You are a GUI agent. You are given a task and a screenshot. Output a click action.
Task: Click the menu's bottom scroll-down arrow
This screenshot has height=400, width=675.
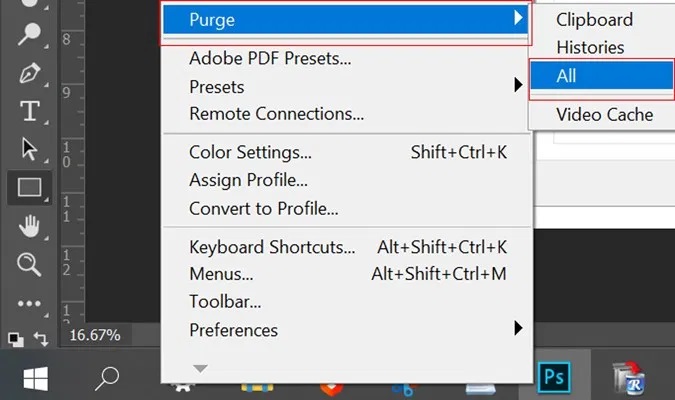coord(200,369)
